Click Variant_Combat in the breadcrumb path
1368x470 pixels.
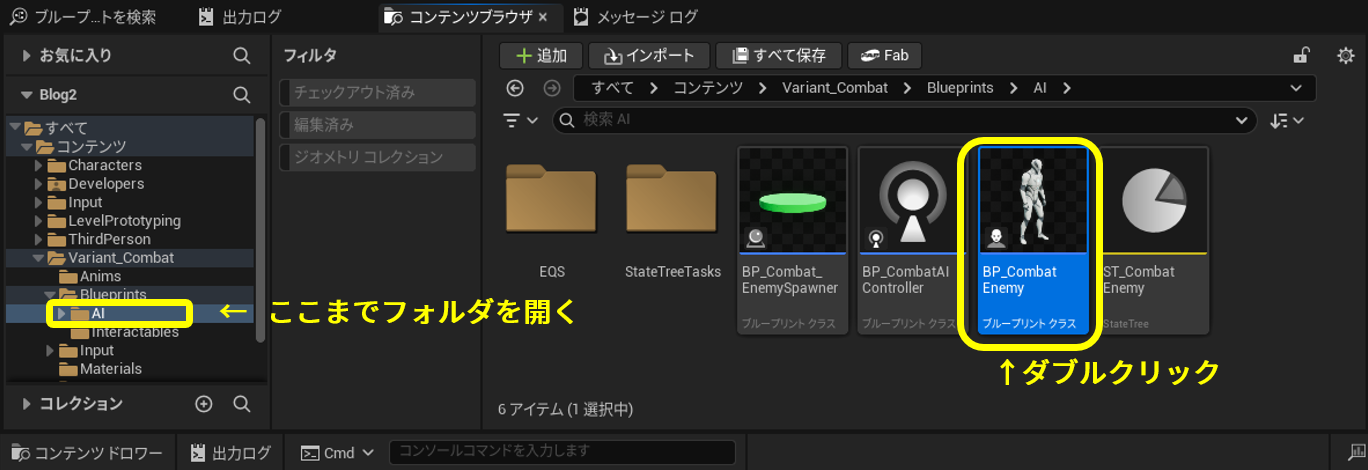click(x=836, y=88)
